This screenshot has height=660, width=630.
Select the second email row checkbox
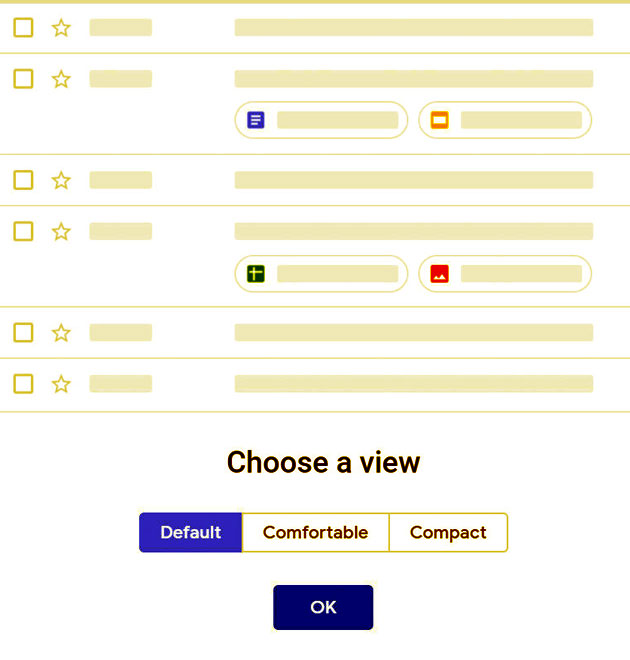pos(23,79)
